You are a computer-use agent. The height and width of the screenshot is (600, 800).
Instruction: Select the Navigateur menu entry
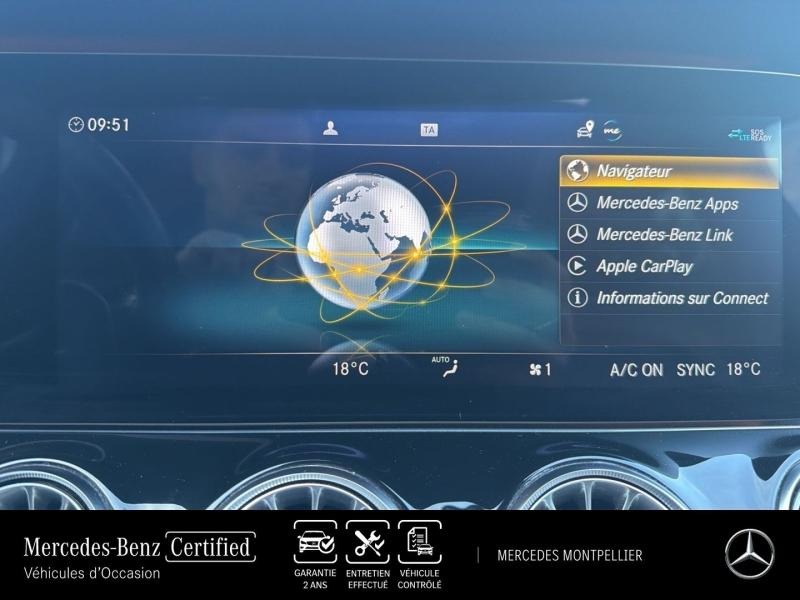(x=668, y=171)
